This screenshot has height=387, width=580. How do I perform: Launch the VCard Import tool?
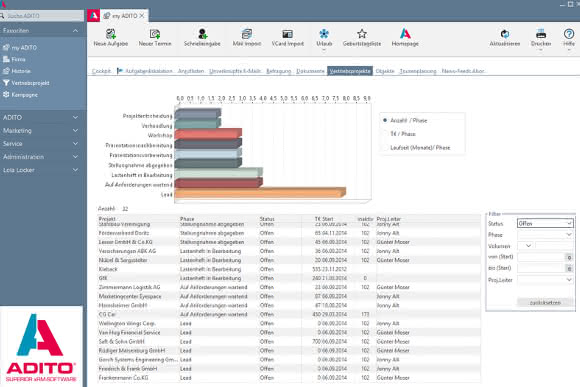click(287, 37)
